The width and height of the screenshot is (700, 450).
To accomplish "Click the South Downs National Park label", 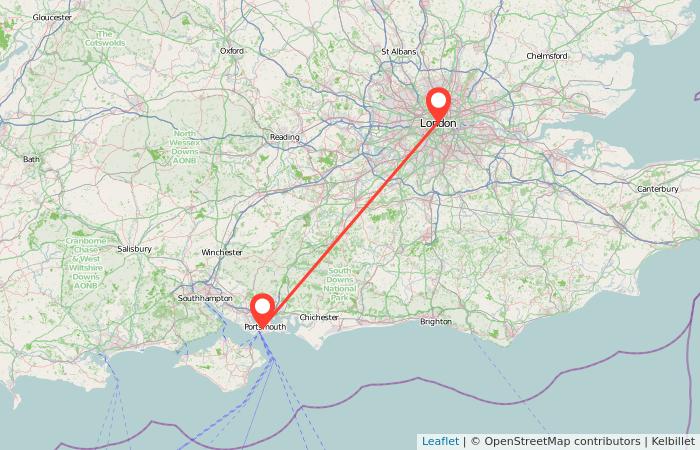I will (340, 284).
